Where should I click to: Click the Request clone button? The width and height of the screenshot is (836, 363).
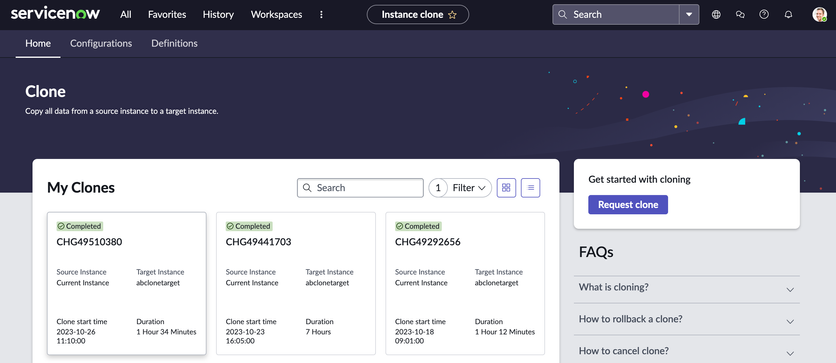coord(628,205)
